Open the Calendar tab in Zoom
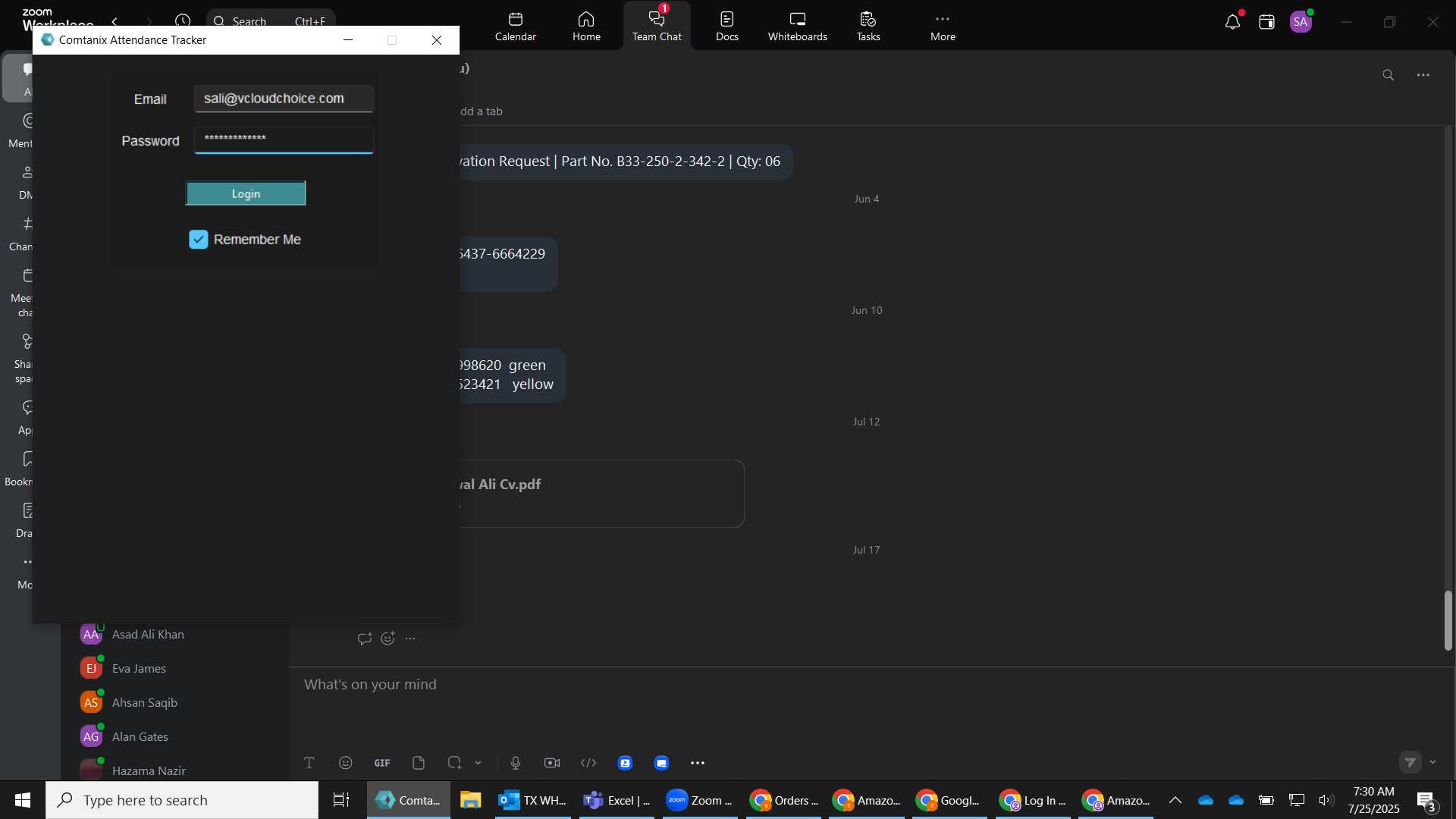The width and height of the screenshot is (1456, 819). click(x=516, y=26)
